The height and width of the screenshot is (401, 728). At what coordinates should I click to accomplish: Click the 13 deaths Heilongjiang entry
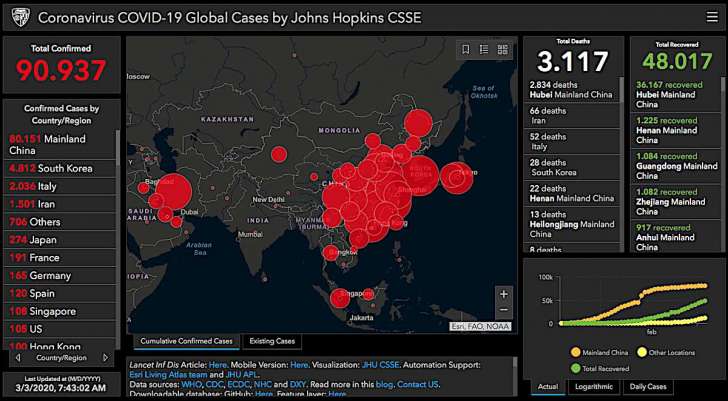coord(572,224)
